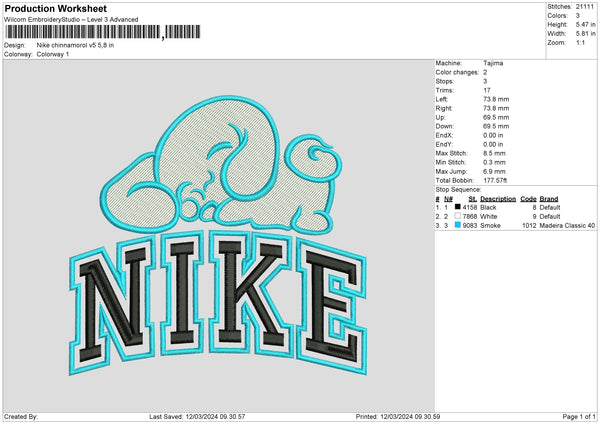Click 'Page 1 of 1' in the footer

click(x=579, y=416)
